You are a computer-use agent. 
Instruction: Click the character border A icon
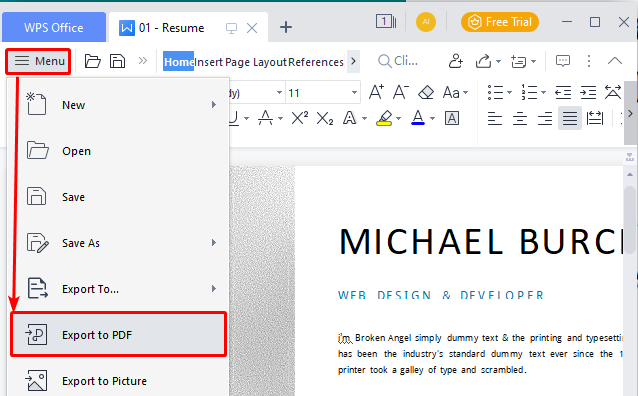tap(452, 118)
